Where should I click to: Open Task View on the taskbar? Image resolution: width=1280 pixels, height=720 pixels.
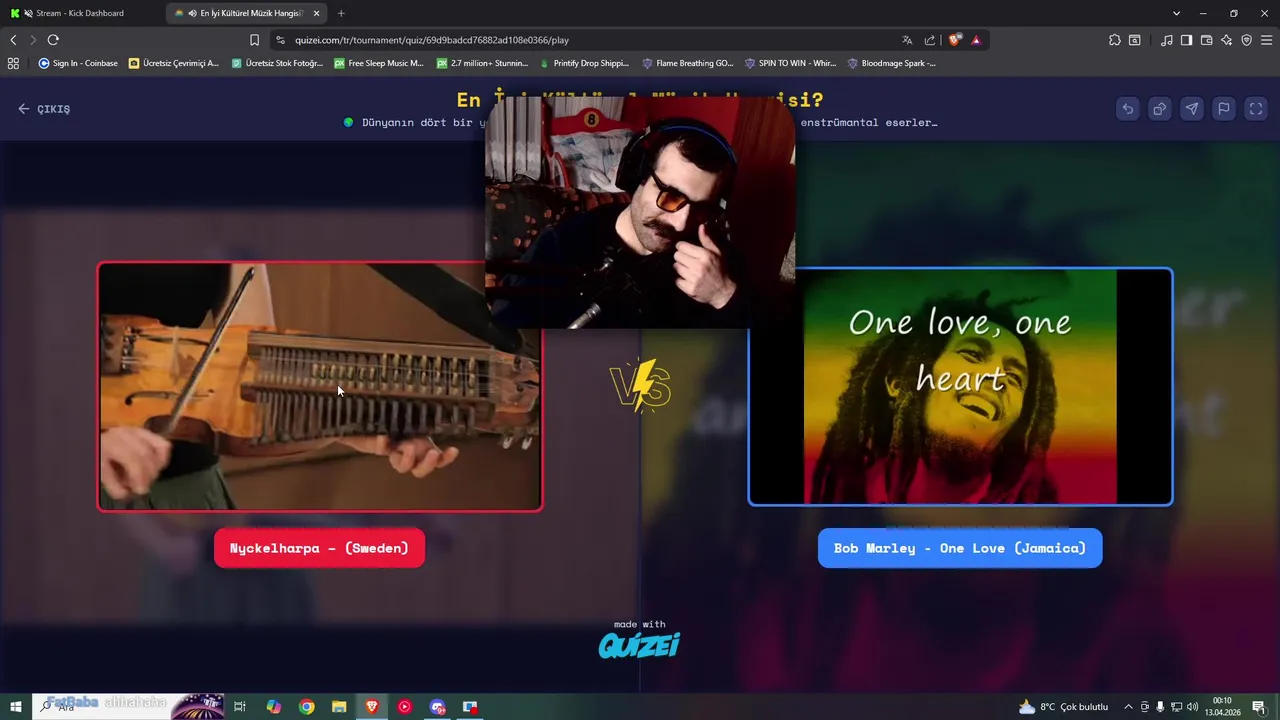(x=240, y=707)
